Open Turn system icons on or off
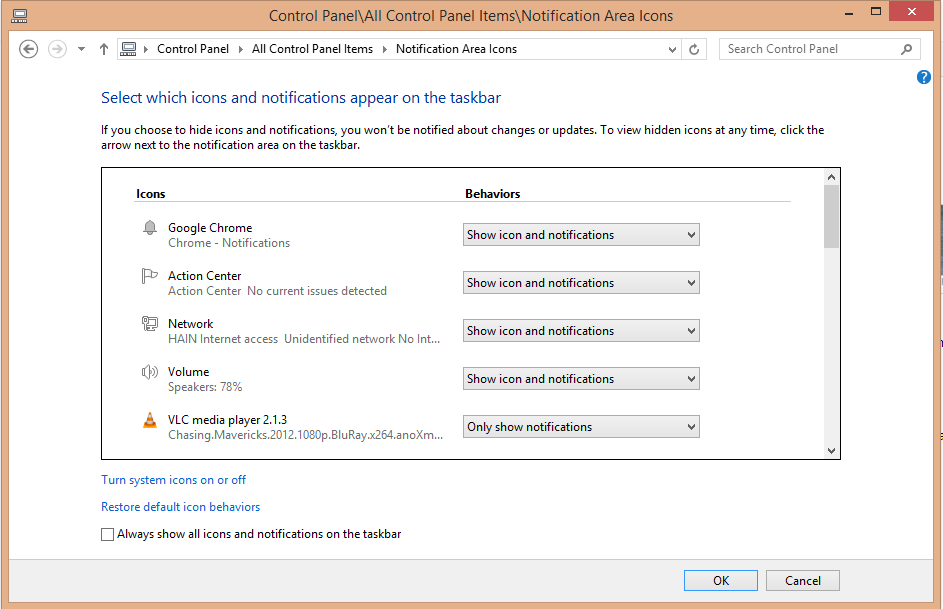 (173, 480)
